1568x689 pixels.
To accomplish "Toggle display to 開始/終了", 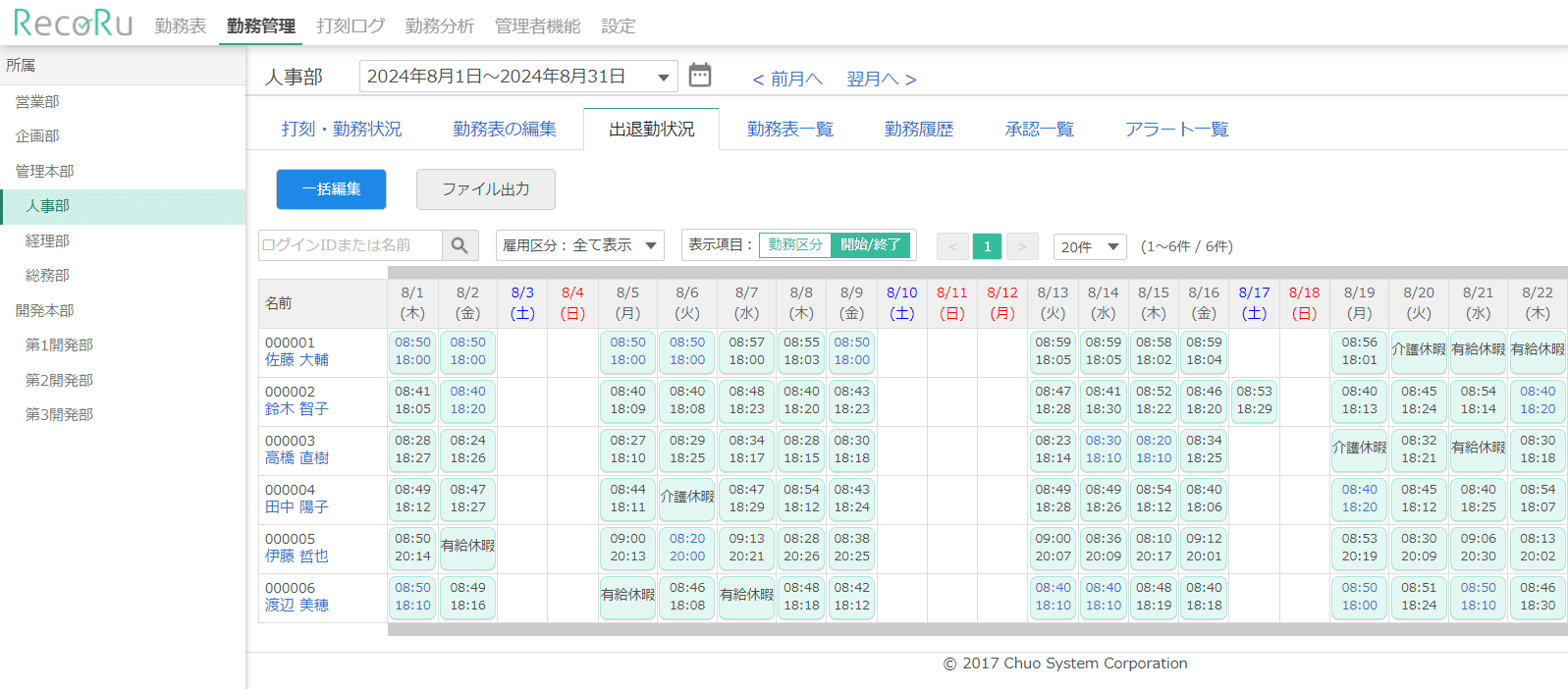I will click(871, 245).
